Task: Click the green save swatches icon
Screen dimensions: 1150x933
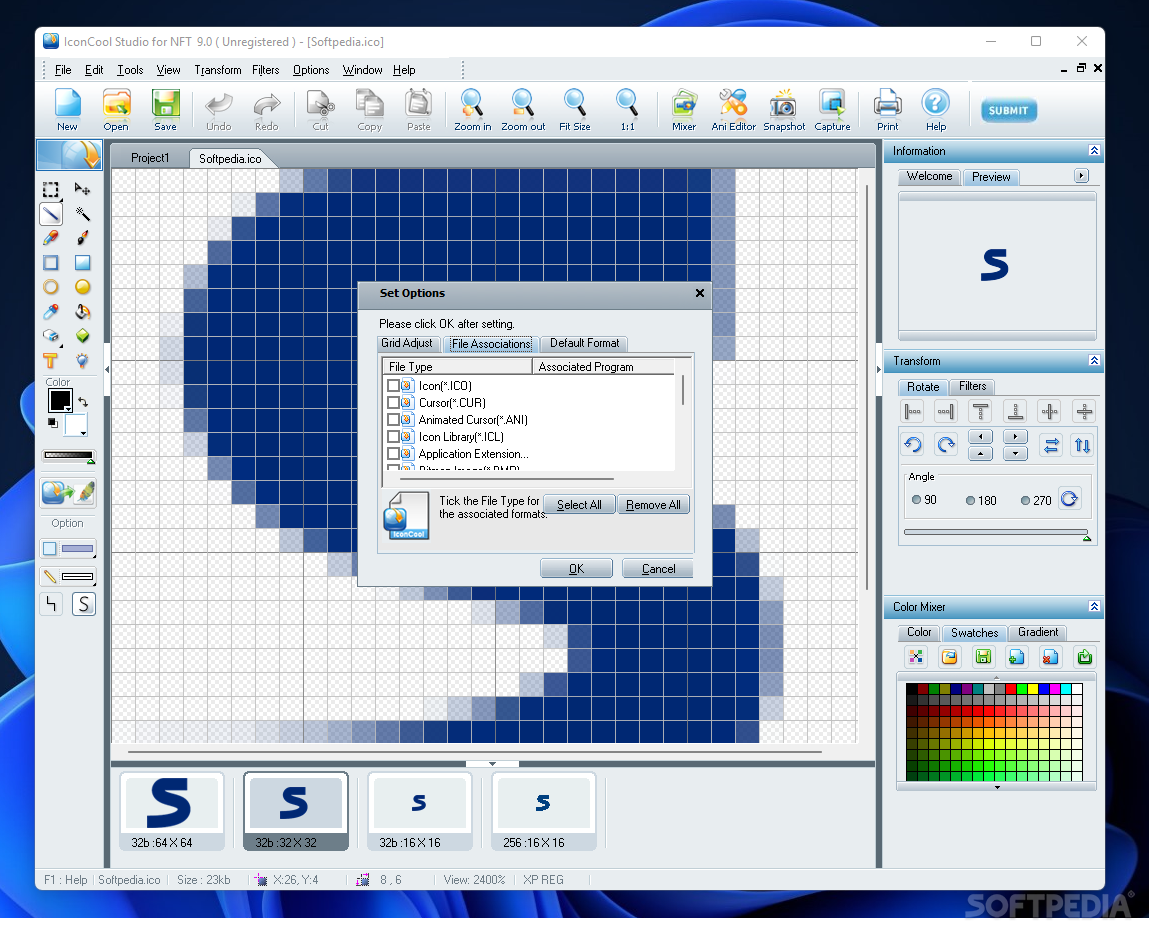Action: (x=983, y=656)
